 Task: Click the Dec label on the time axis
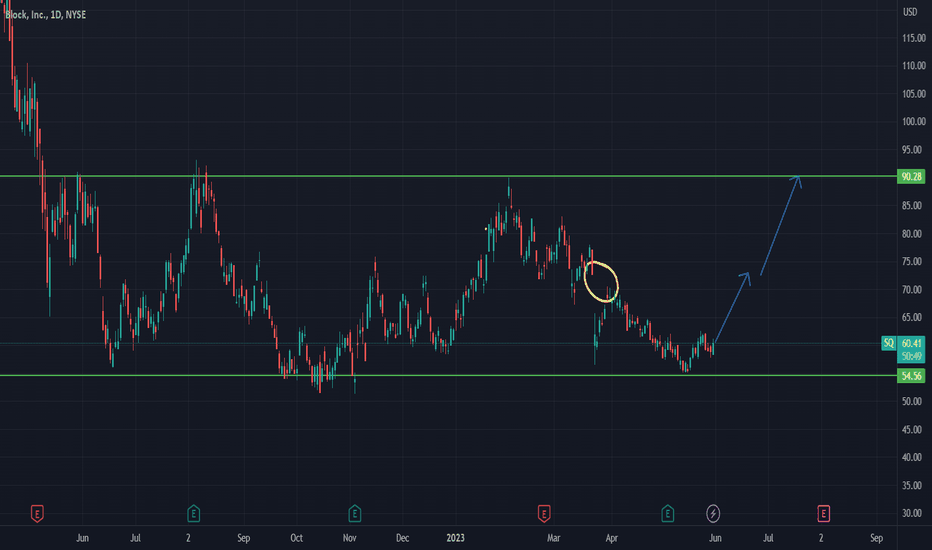tap(402, 538)
